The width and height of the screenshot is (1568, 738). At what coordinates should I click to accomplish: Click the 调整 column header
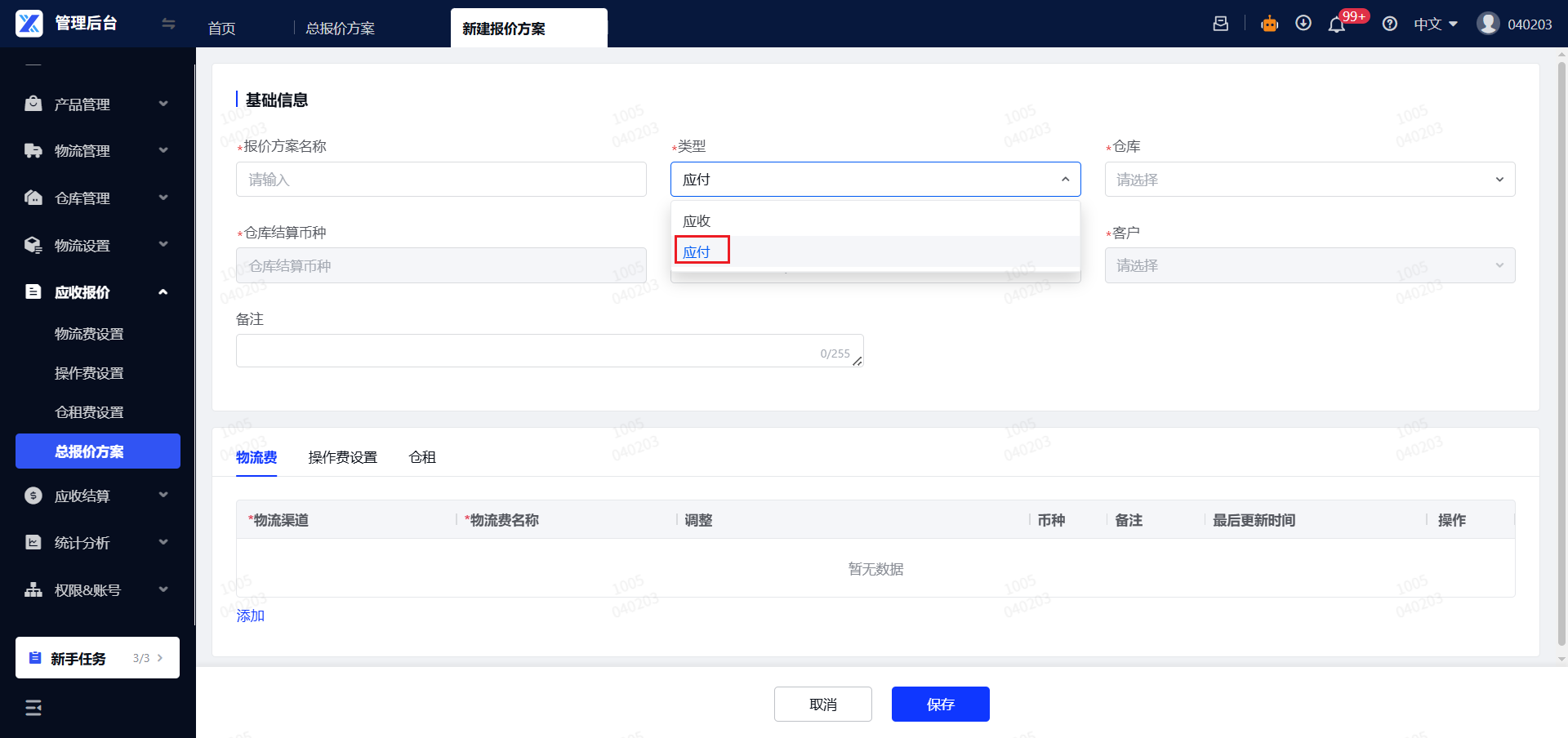pos(698,520)
